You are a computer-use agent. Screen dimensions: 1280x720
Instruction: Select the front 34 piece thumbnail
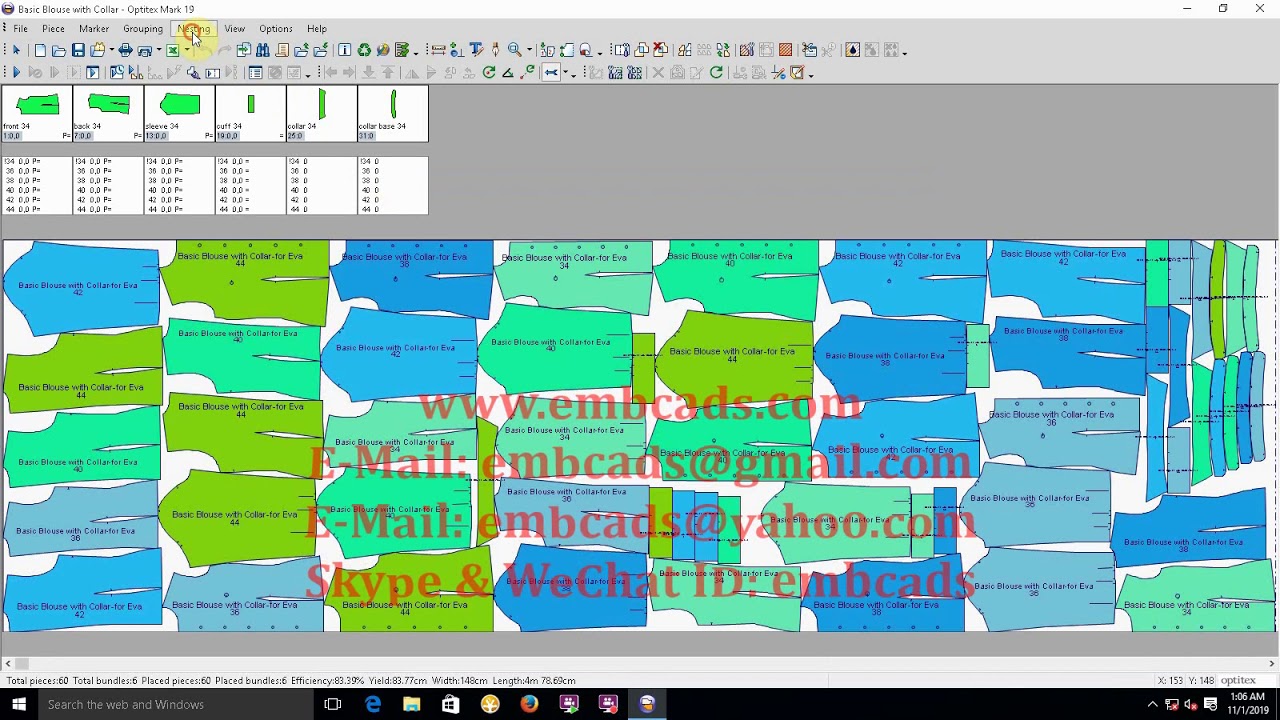(37, 113)
